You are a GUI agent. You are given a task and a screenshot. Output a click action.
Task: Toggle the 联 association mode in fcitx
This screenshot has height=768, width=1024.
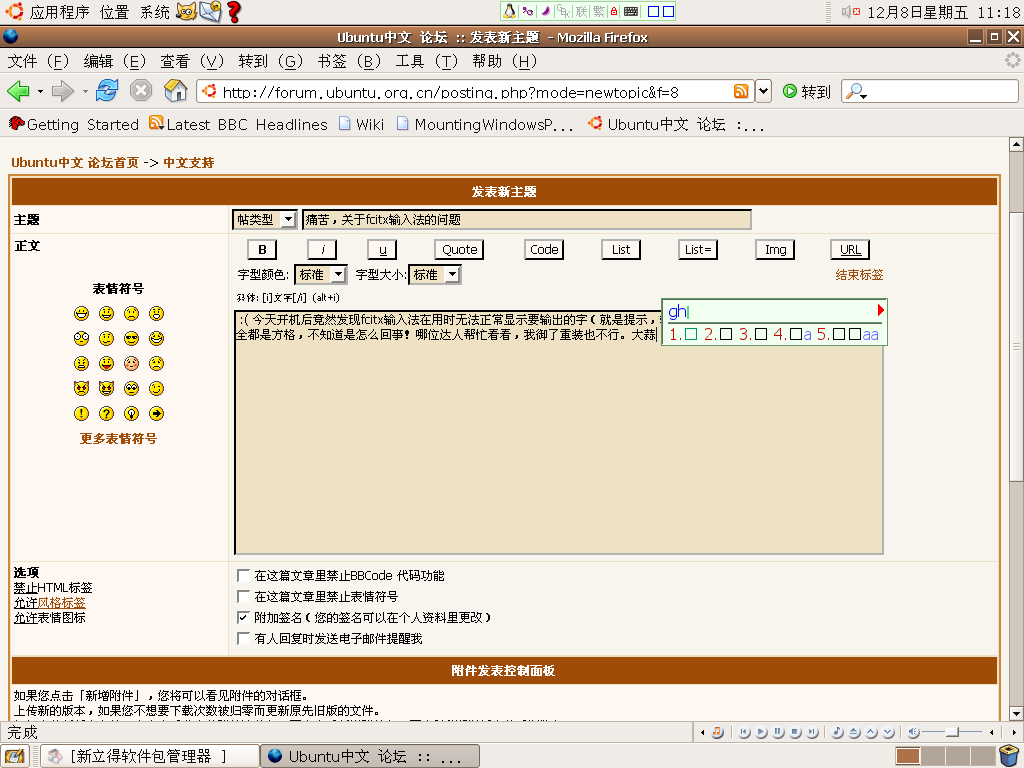581,11
